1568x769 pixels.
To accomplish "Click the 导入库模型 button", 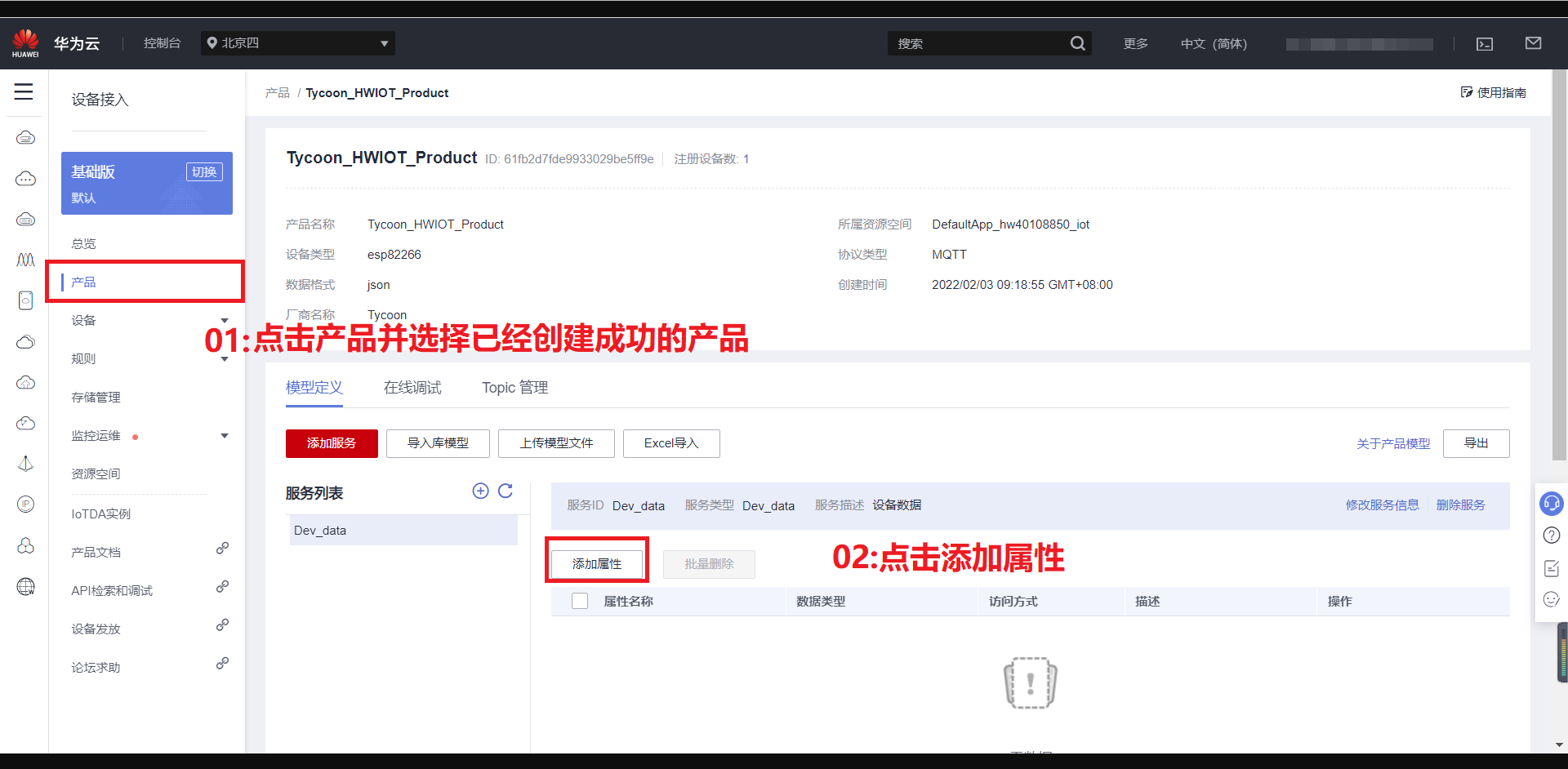I will point(438,443).
